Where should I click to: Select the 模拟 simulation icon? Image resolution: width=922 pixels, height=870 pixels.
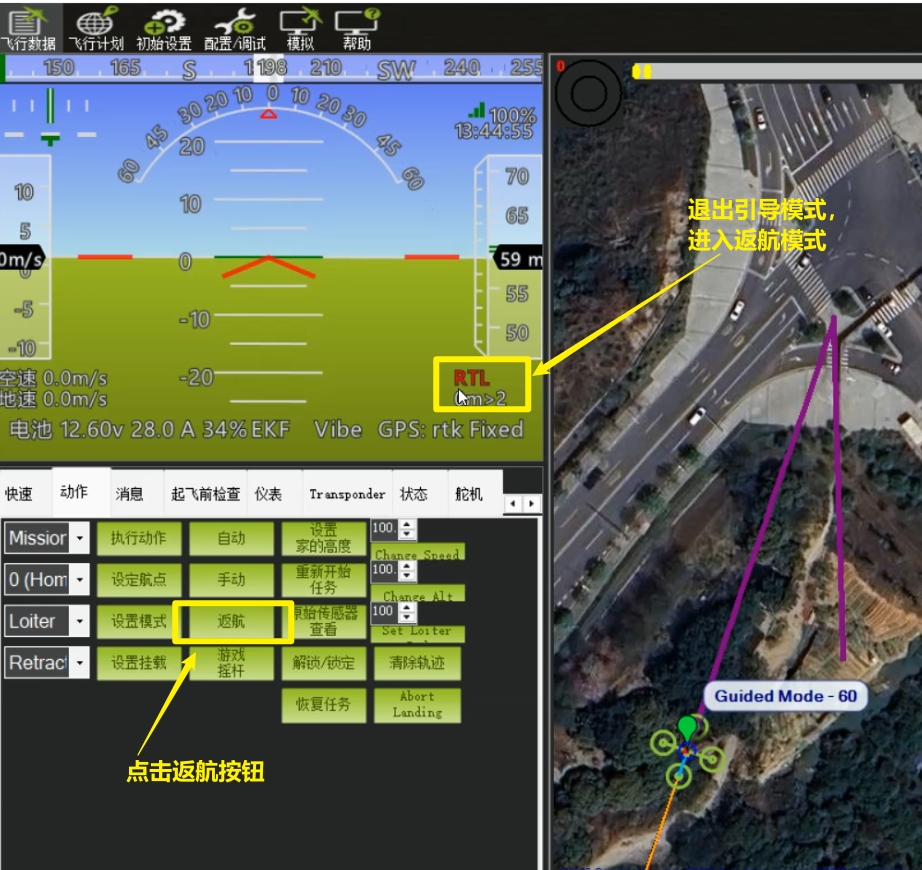(300, 27)
